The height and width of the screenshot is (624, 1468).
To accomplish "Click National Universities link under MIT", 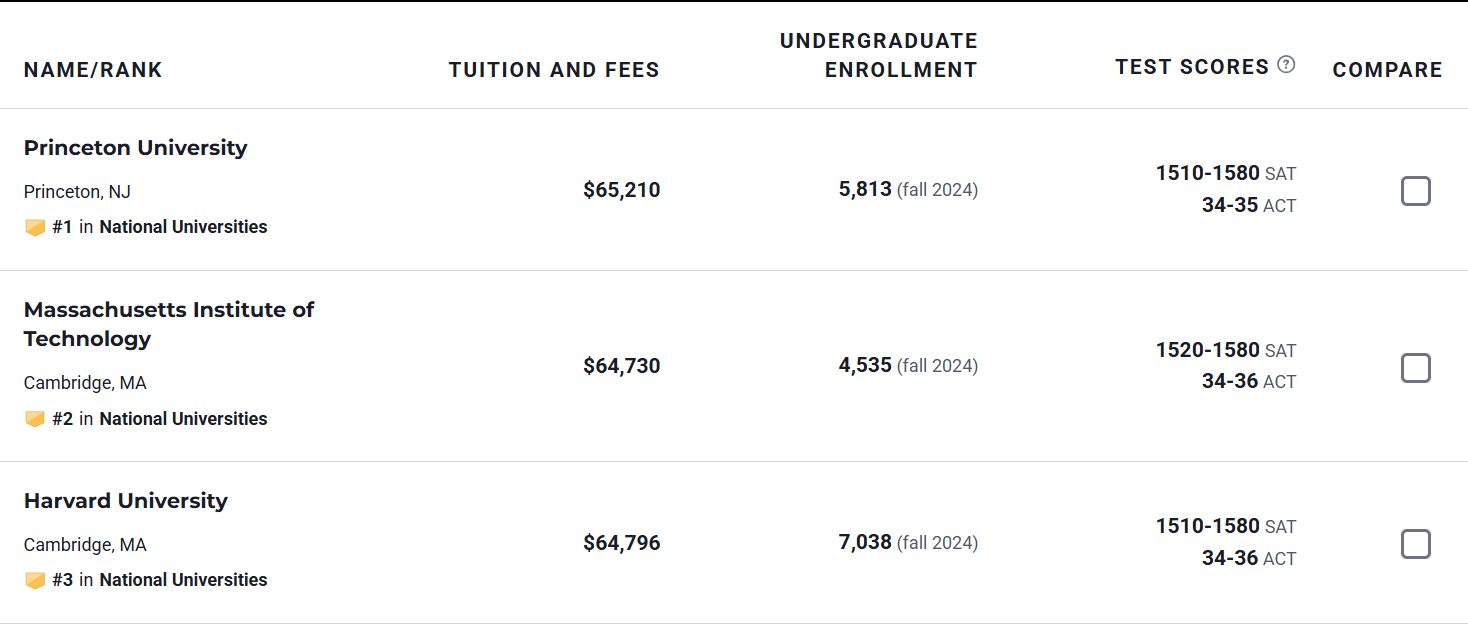I will pos(183,419).
